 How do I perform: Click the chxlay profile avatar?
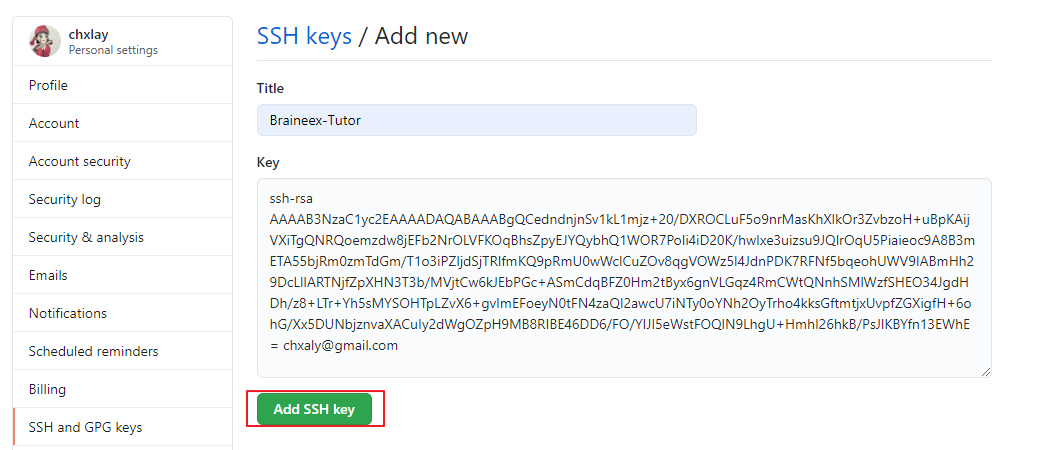pyautogui.click(x=45, y=41)
